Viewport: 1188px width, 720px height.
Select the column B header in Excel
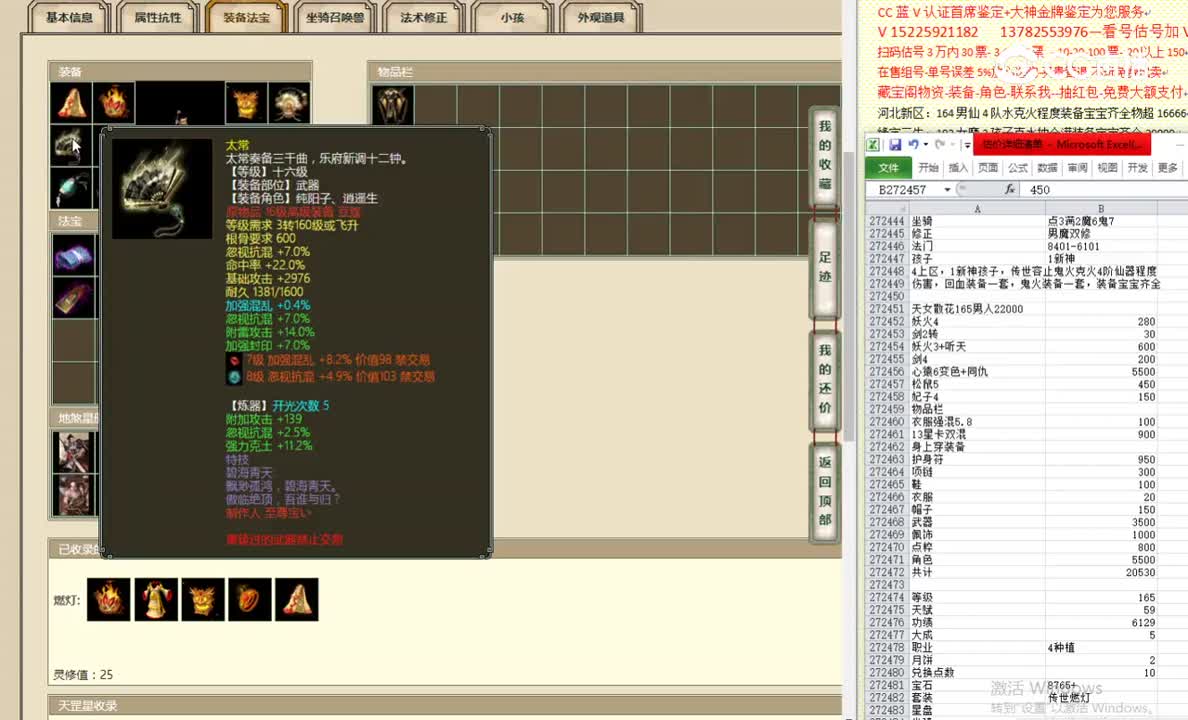(1101, 208)
